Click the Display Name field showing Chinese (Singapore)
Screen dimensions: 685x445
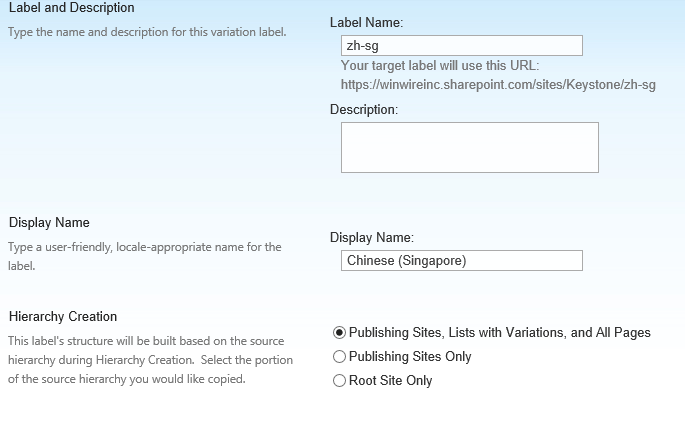462,260
